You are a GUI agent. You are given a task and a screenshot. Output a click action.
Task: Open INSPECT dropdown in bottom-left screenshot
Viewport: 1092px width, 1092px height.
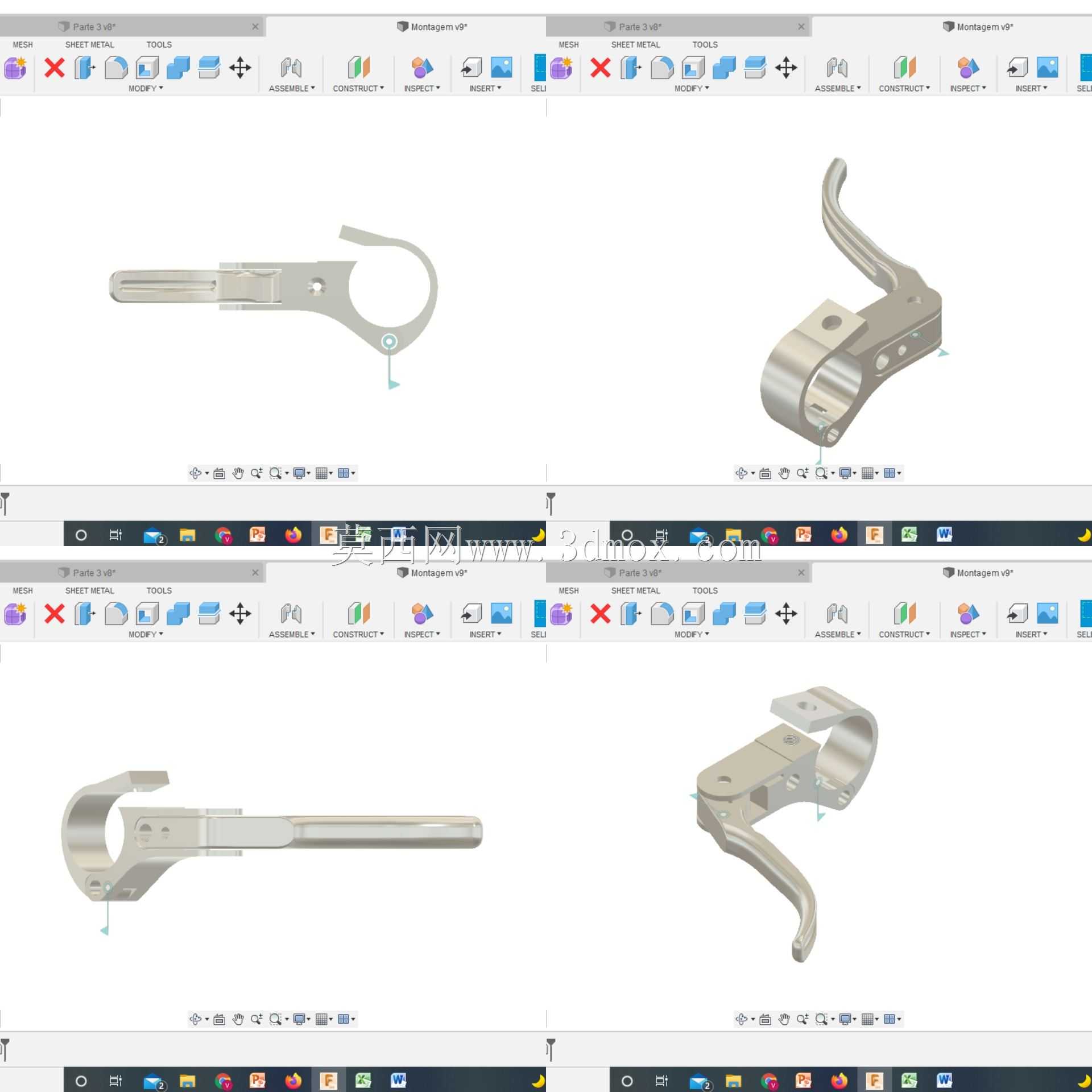click(422, 634)
